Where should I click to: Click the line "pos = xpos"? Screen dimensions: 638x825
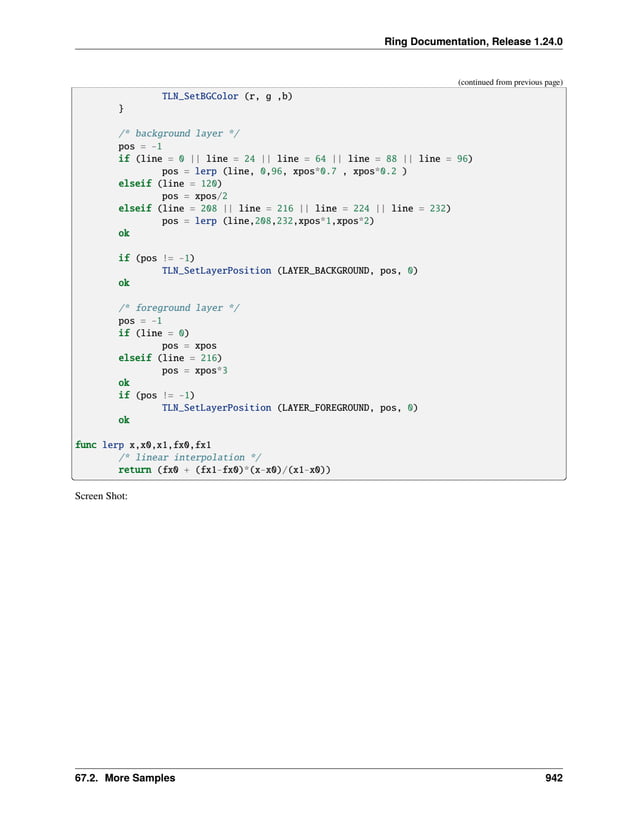189,346
